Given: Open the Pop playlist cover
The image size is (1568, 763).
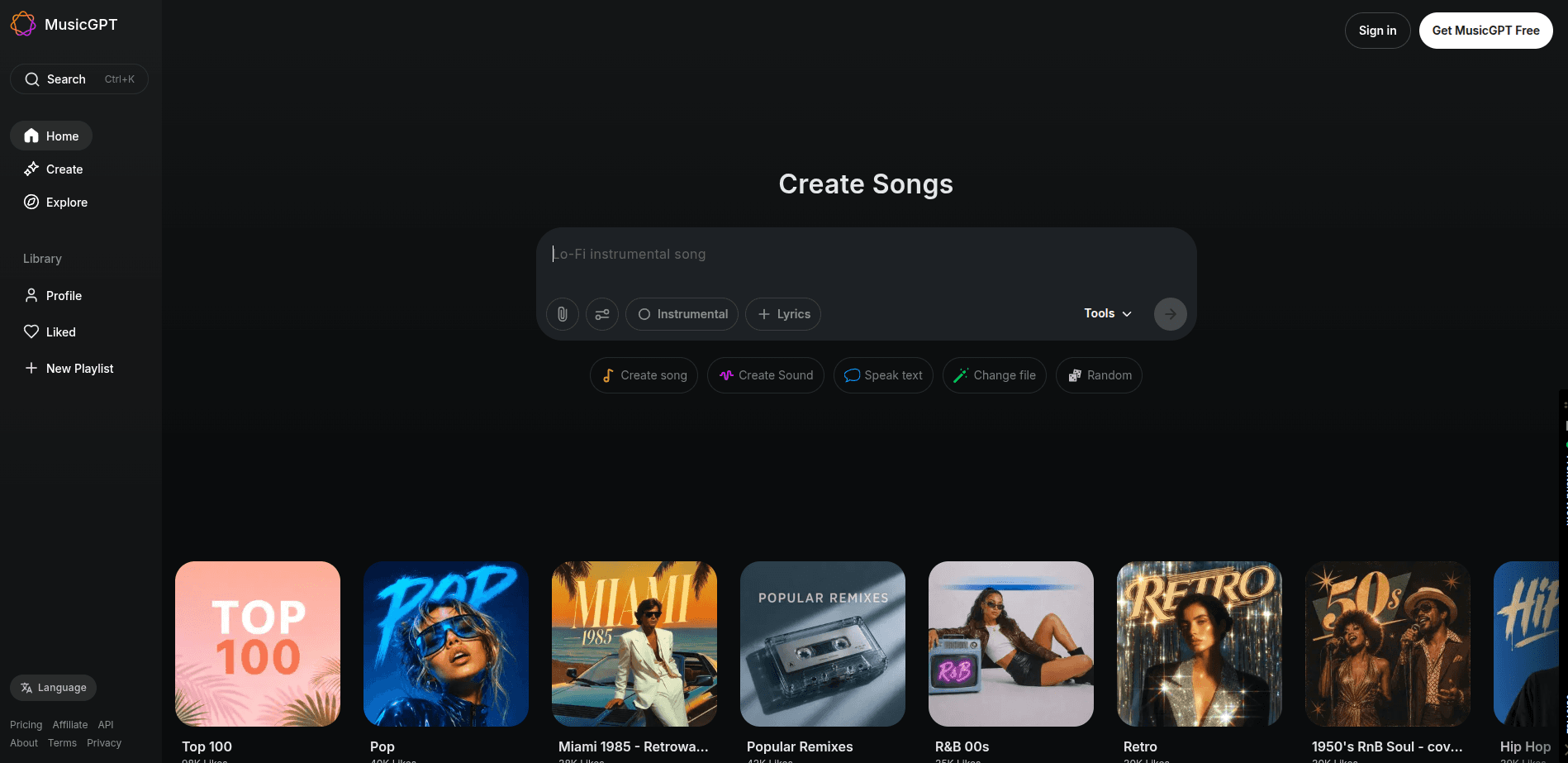Looking at the screenshot, I should [446, 644].
